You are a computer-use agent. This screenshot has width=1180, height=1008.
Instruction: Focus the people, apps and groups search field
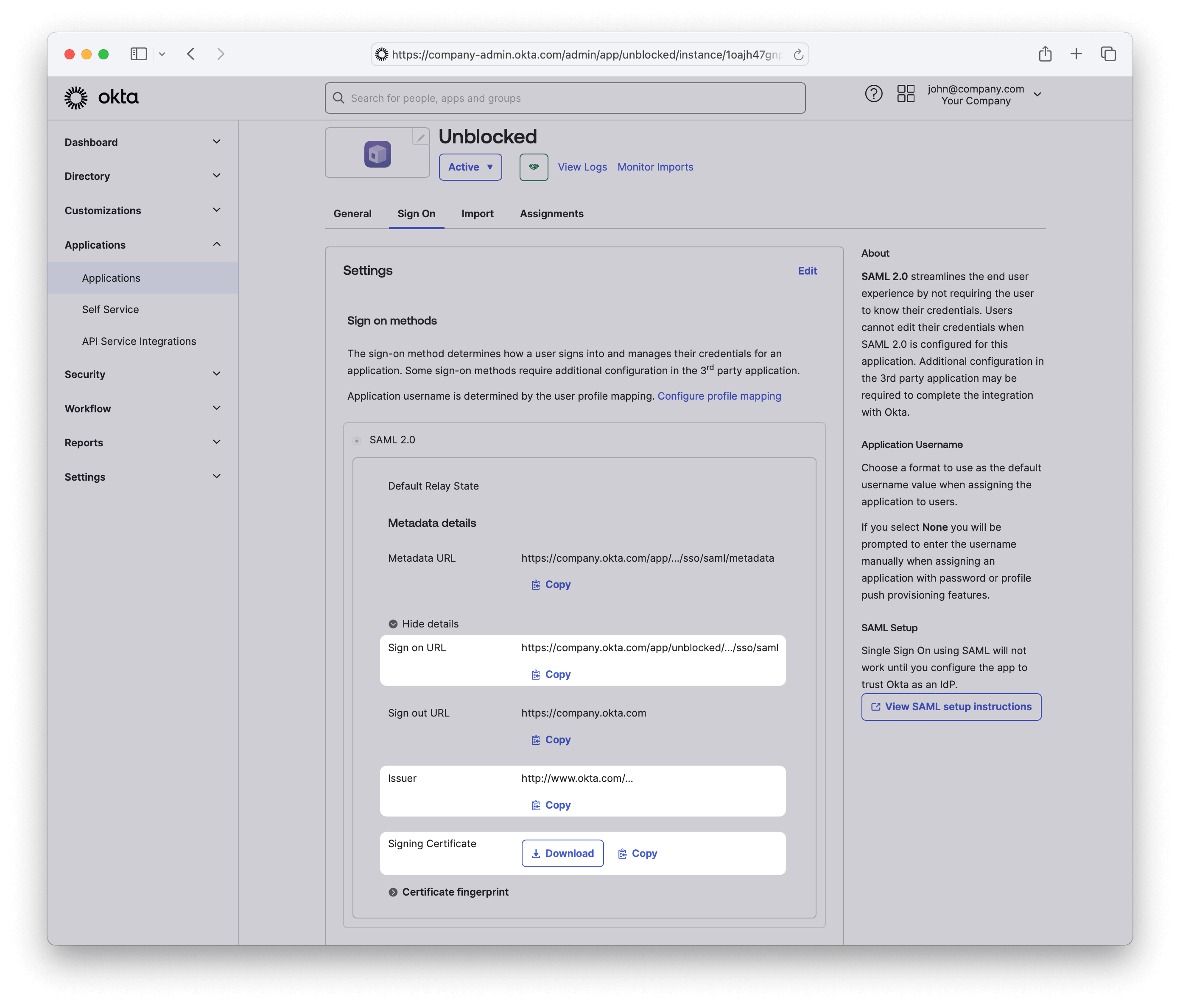(565, 98)
